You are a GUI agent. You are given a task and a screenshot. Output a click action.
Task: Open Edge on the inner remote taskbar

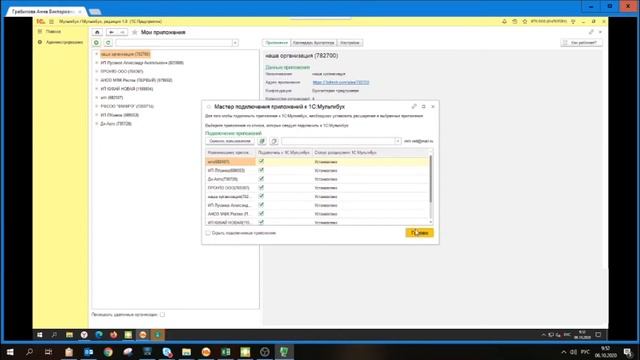(99, 335)
